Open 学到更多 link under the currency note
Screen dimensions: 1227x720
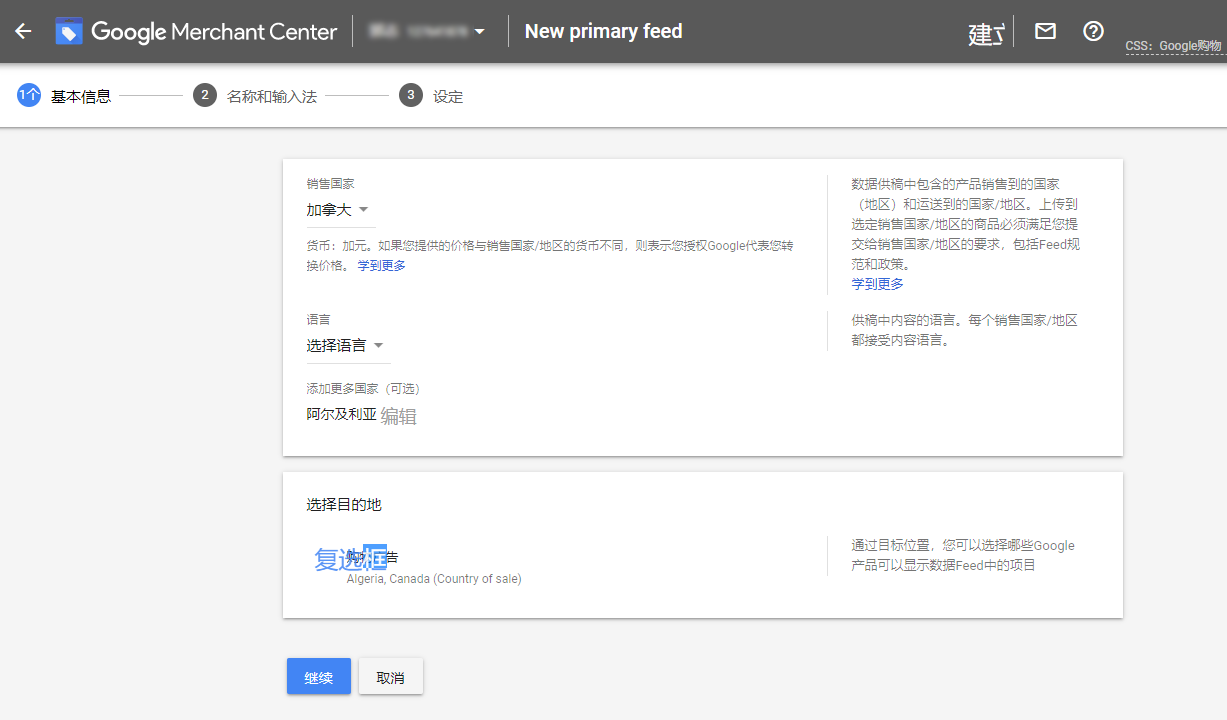point(382,265)
